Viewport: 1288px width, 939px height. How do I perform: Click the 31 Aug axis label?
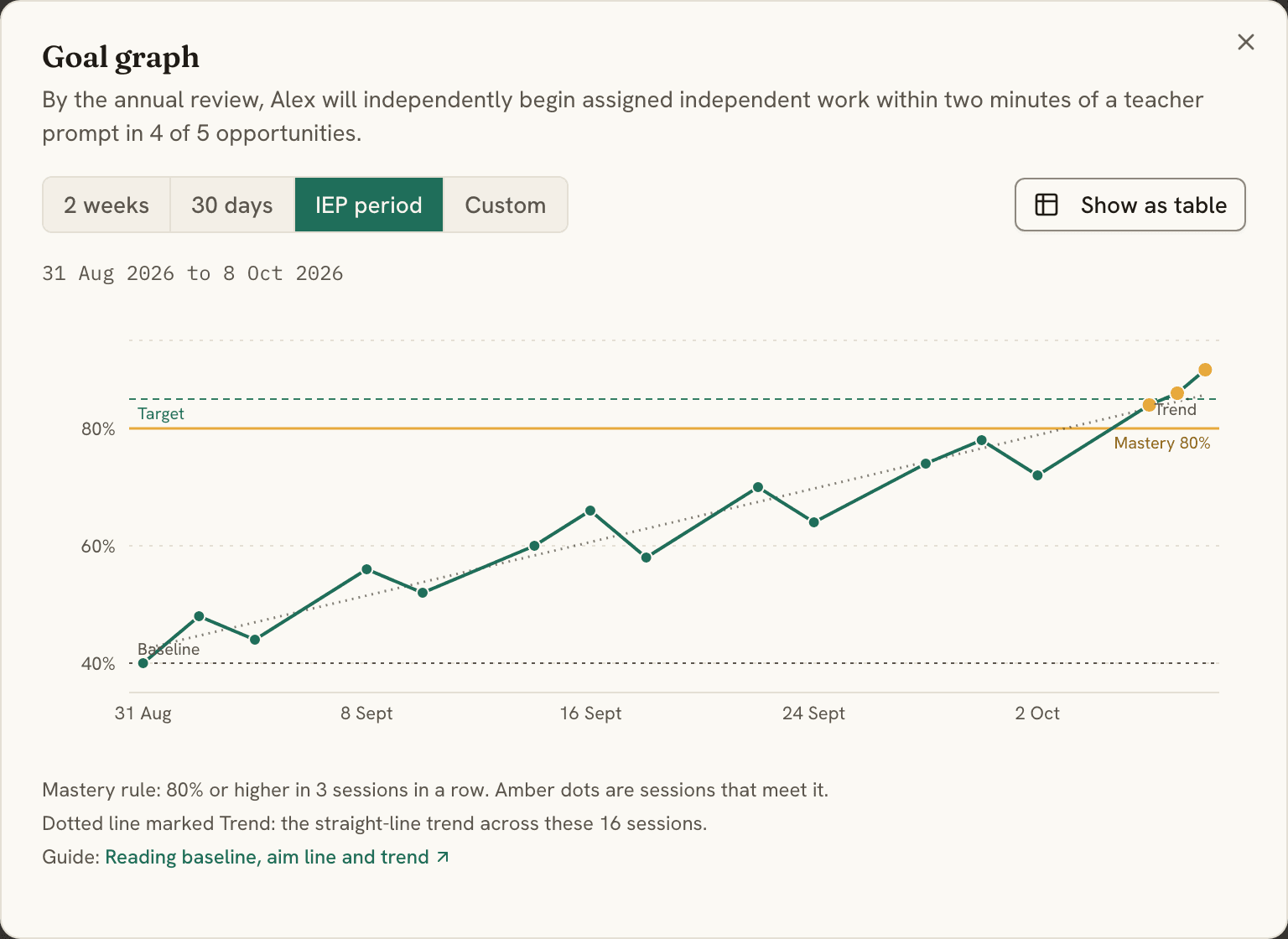click(143, 713)
